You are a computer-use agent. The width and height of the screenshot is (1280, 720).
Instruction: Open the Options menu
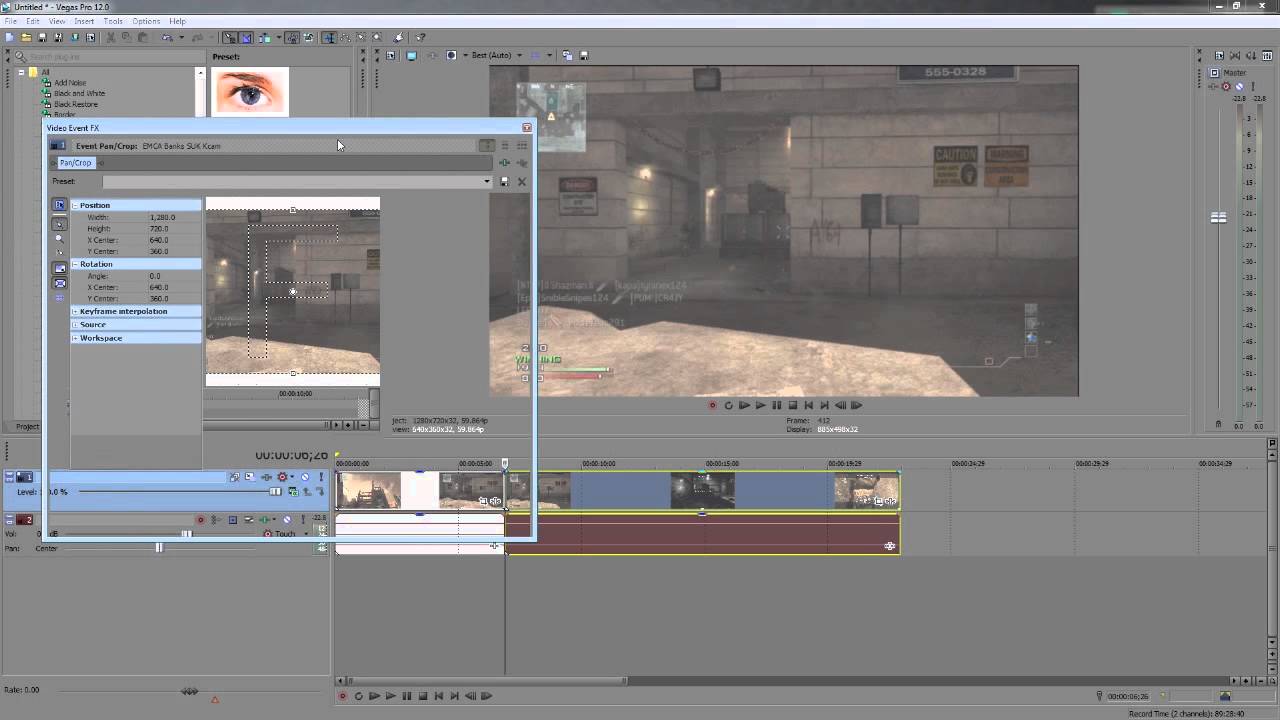(146, 21)
